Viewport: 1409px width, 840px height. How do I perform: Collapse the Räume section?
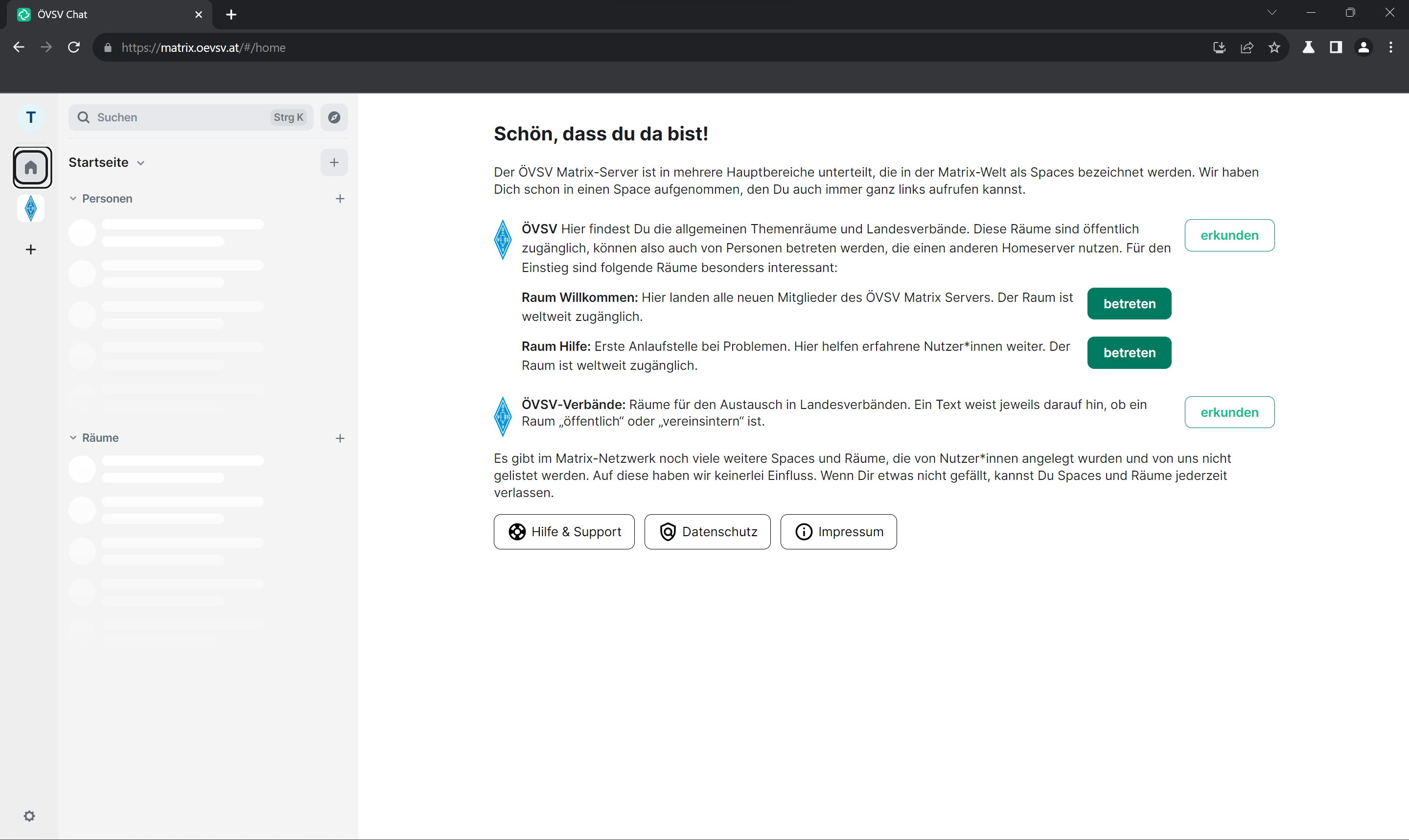point(73,438)
